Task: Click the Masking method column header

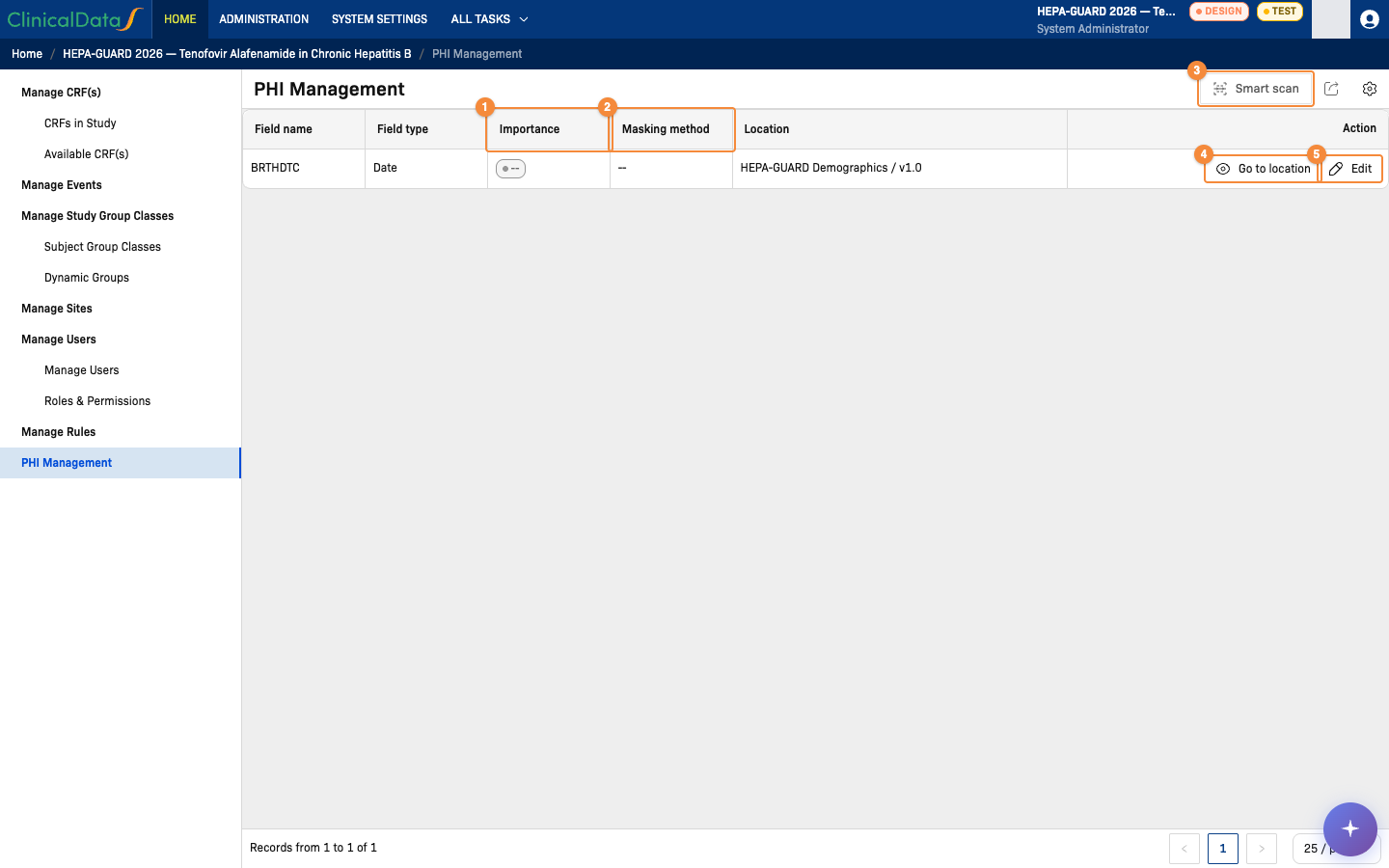Action: click(671, 129)
